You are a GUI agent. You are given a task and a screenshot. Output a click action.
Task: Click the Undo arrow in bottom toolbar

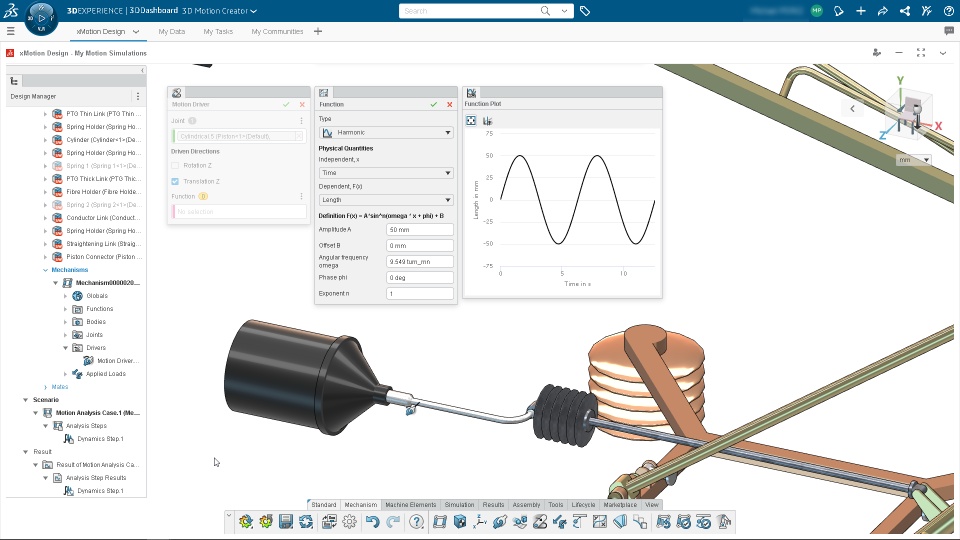point(372,522)
